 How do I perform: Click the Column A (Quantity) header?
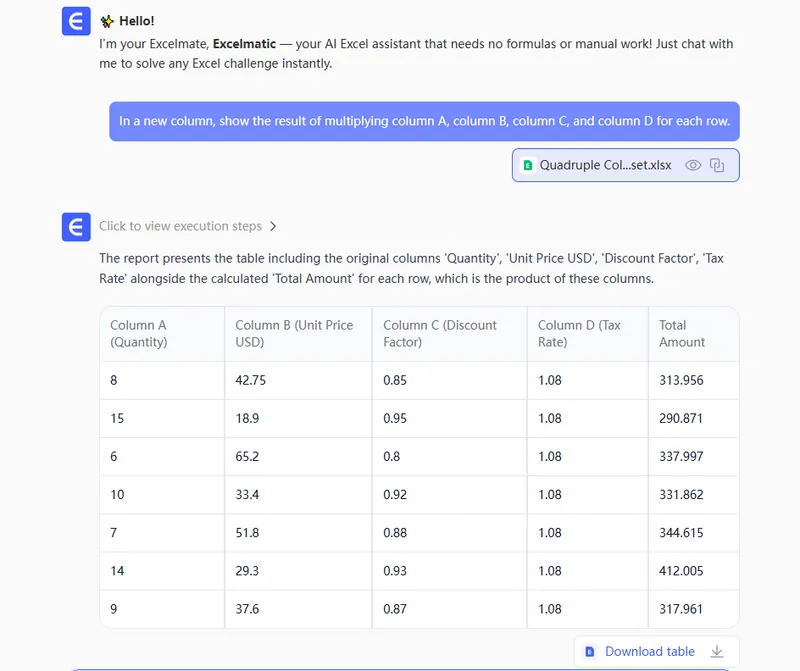139,333
